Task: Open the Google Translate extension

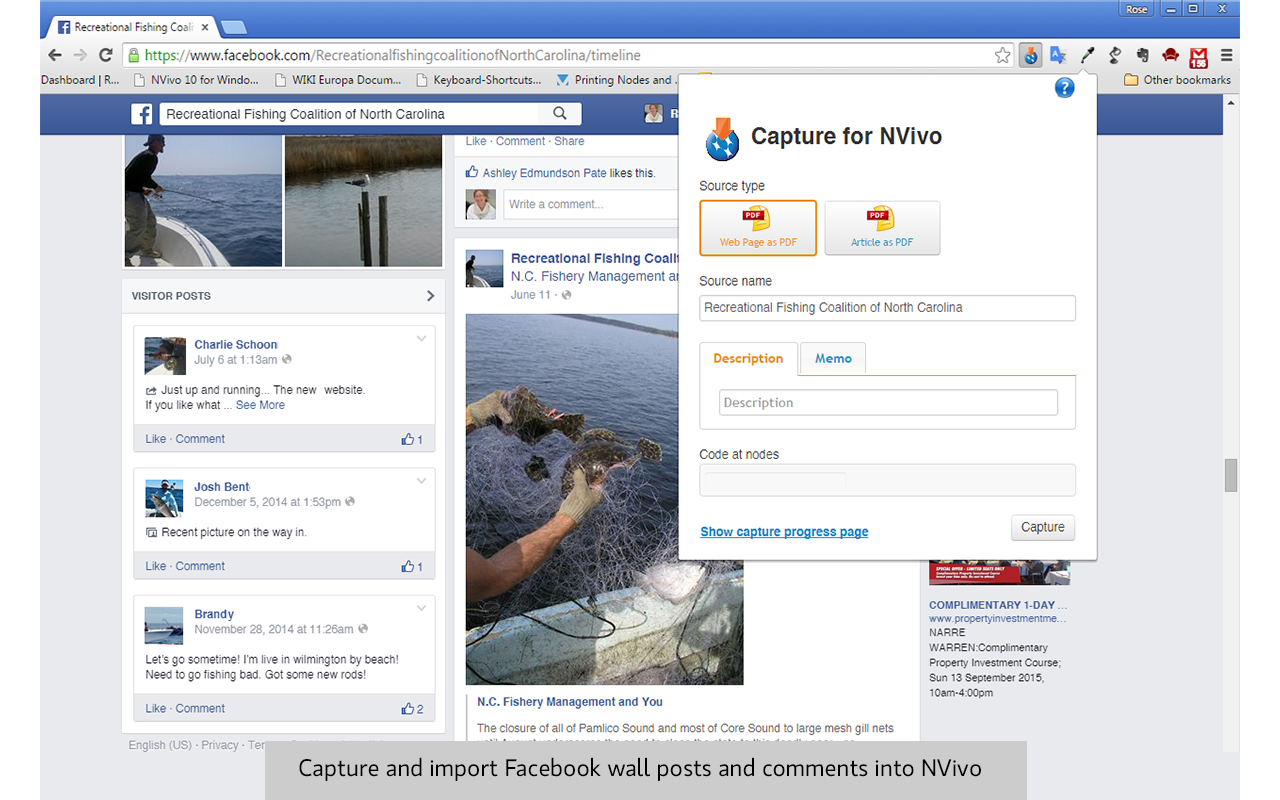Action: (x=1058, y=56)
